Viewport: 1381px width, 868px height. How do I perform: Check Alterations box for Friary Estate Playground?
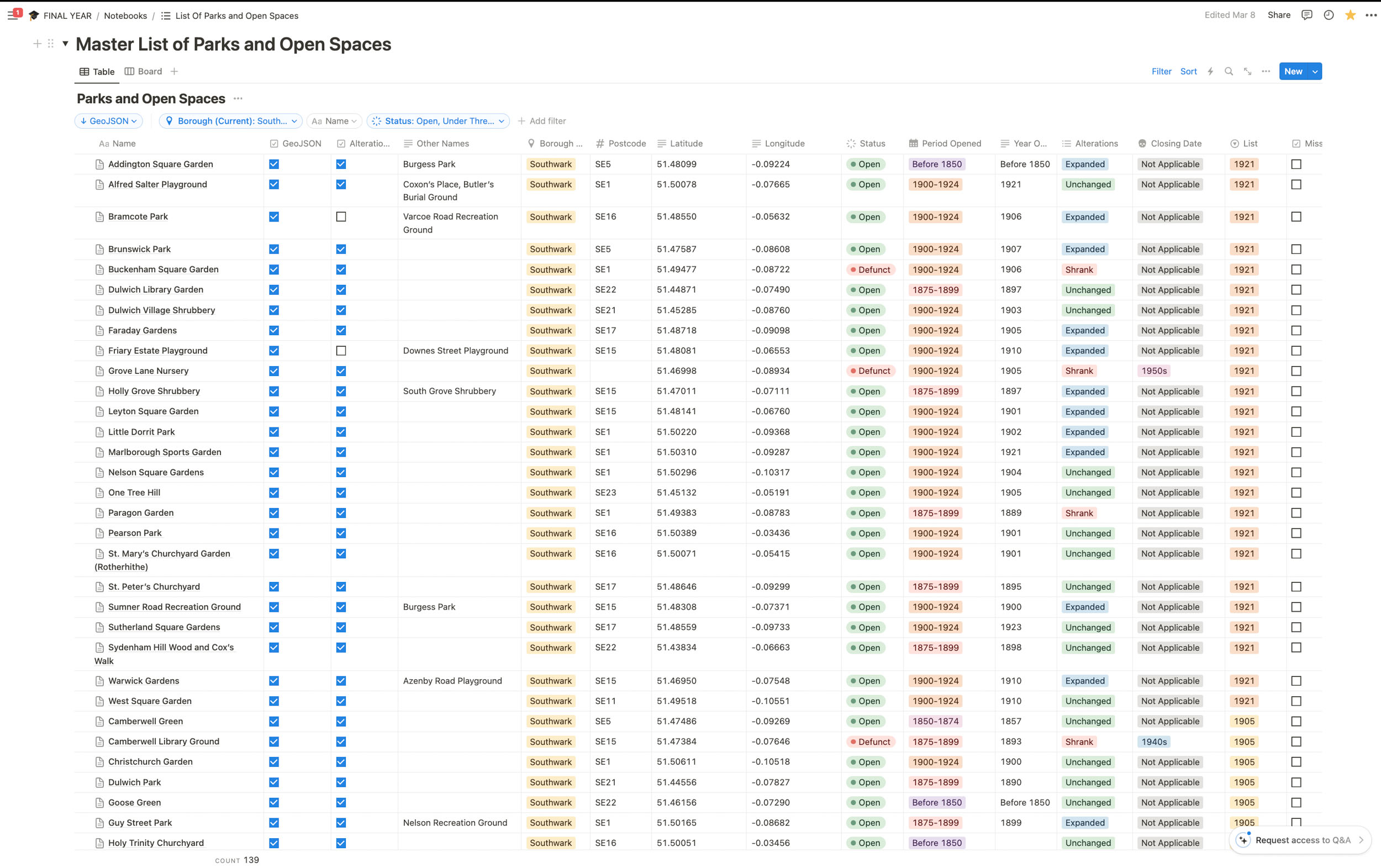coord(341,351)
